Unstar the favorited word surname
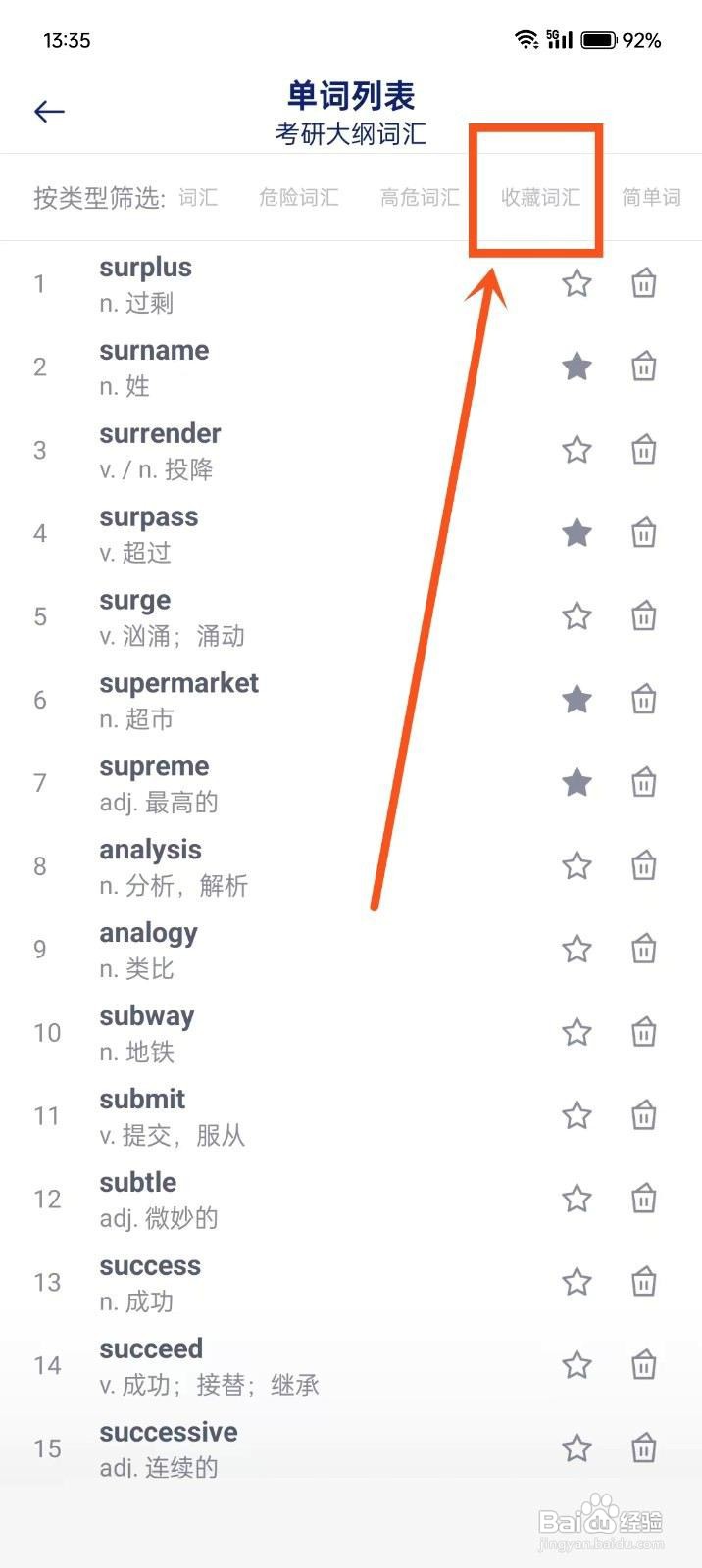Image resolution: width=702 pixels, height=1568 pixels. [x=577, y=367]
